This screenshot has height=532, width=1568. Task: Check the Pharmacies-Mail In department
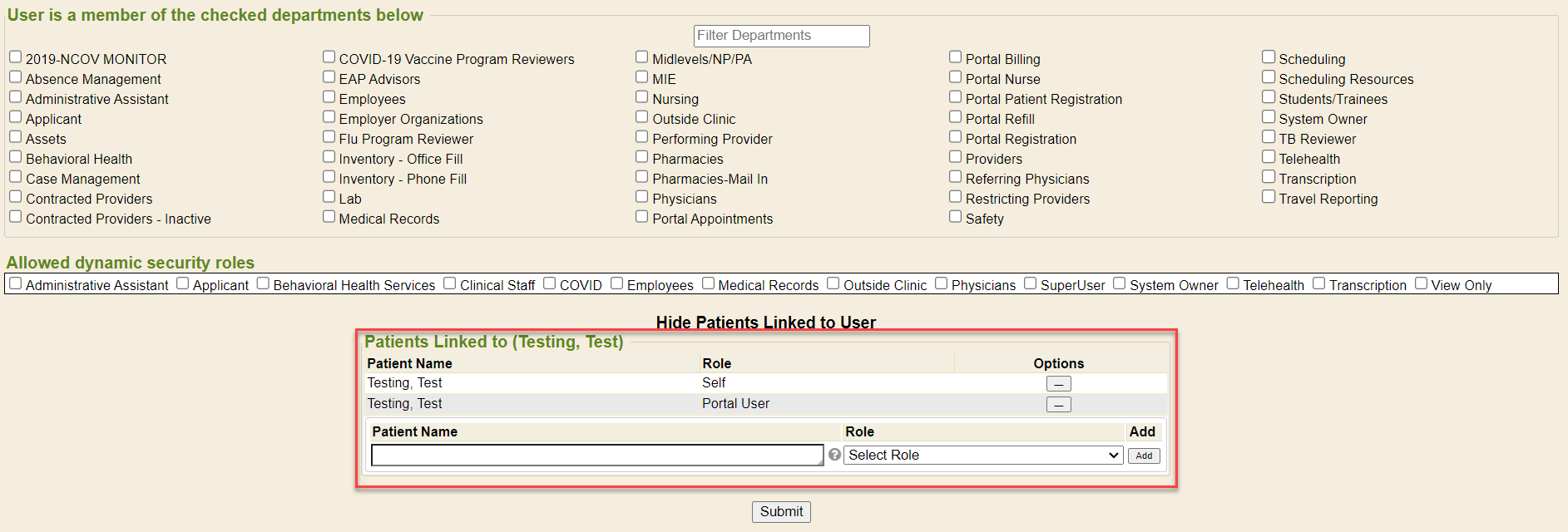click(x=642, y=177)
